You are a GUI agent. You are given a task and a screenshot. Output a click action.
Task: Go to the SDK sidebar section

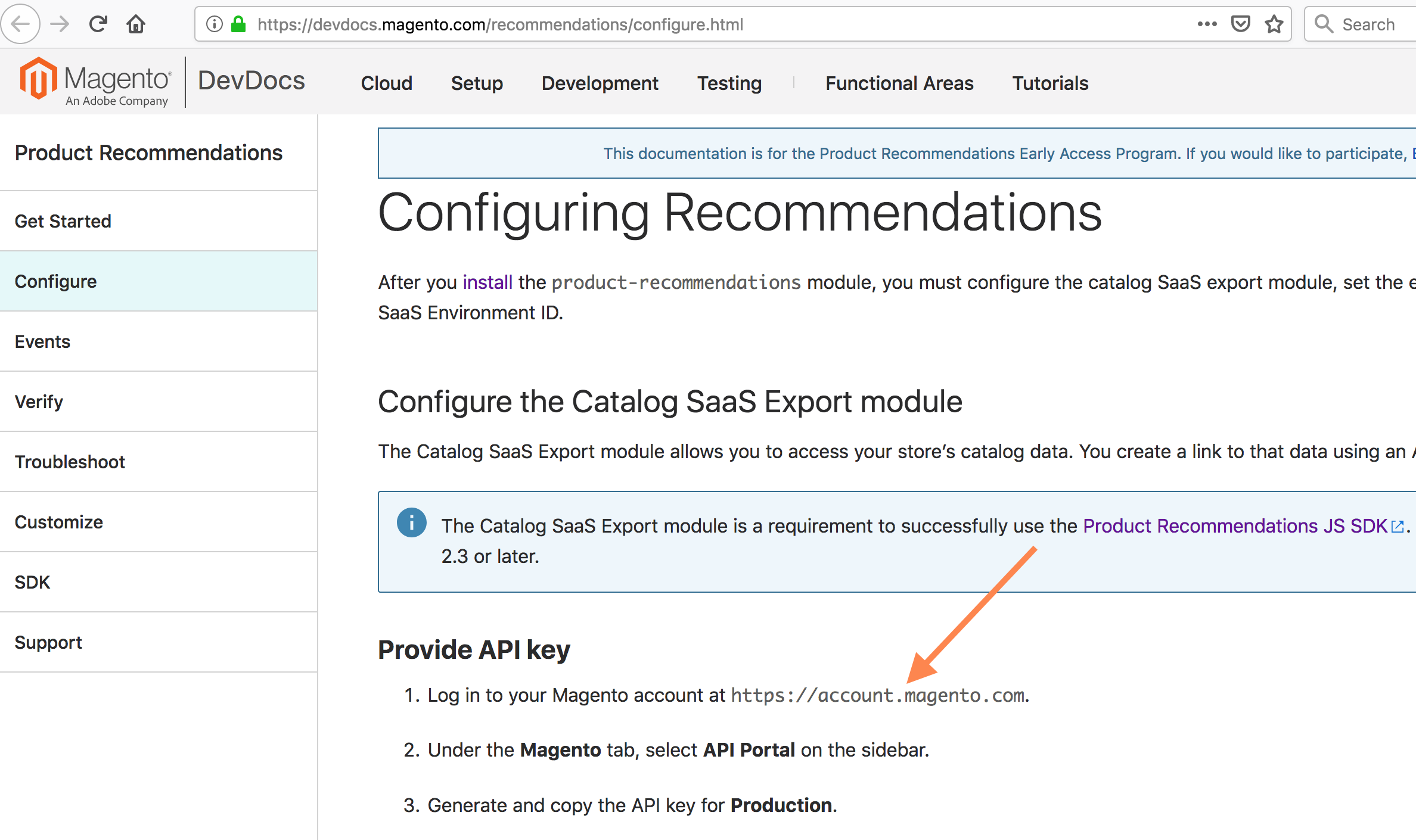[x=32, y=582]
